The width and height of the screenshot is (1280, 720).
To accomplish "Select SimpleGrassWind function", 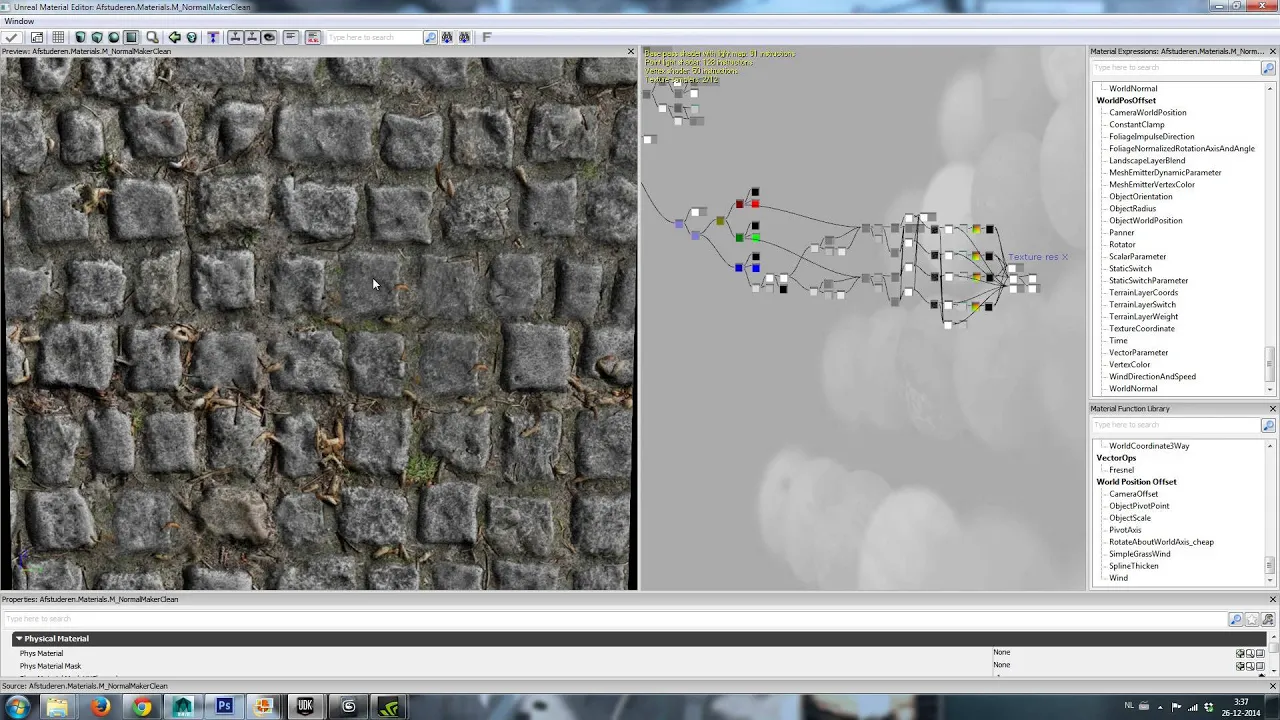I will [x=1139, y=554].
